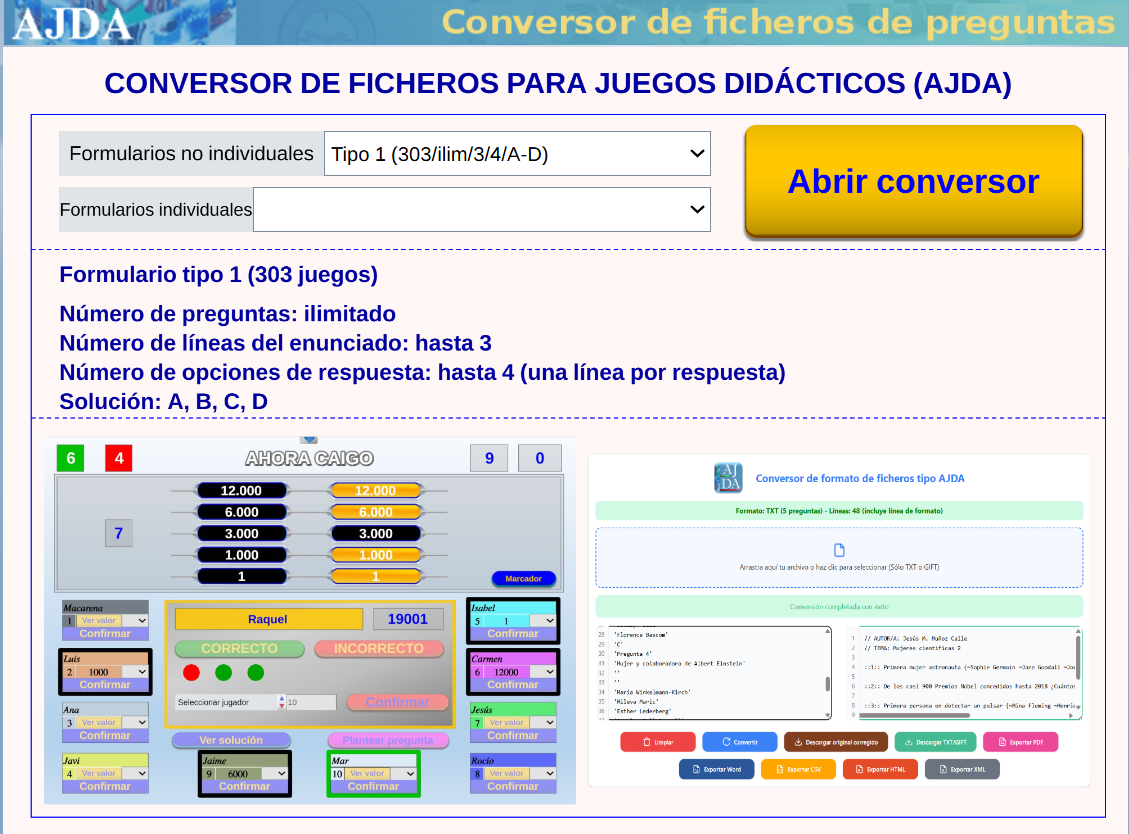This screenshot has height=834, width=1129.
Task: Click the red indicator light under CORRECTO
Action: (x=191, y=672)
